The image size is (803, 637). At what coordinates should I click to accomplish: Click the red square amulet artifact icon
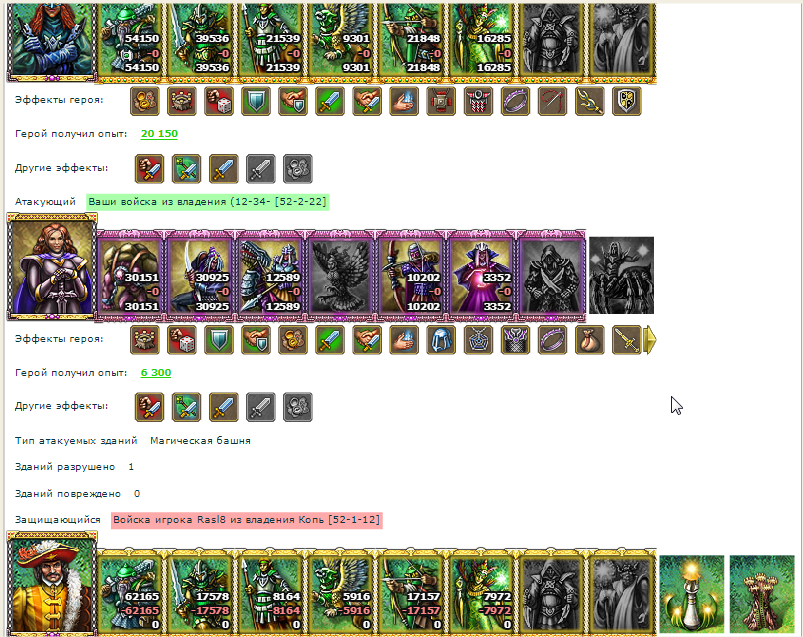coord(441,101)
